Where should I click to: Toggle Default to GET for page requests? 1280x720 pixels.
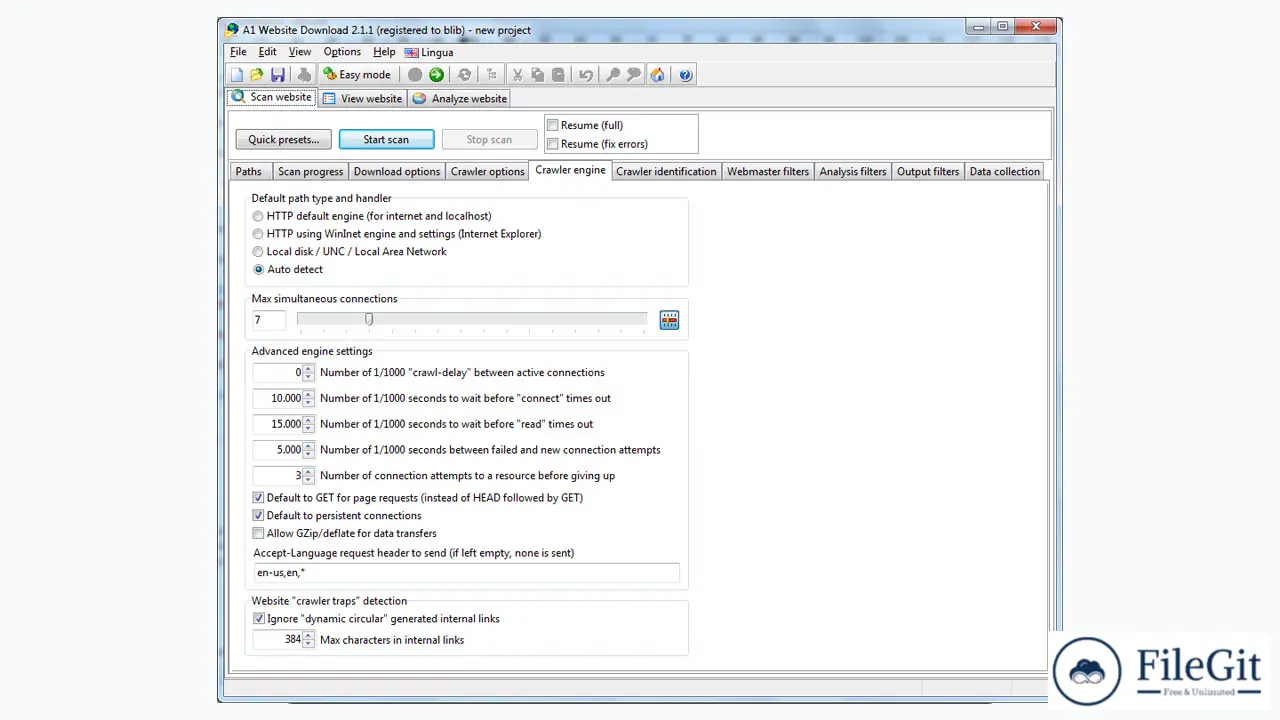(259, 498)
